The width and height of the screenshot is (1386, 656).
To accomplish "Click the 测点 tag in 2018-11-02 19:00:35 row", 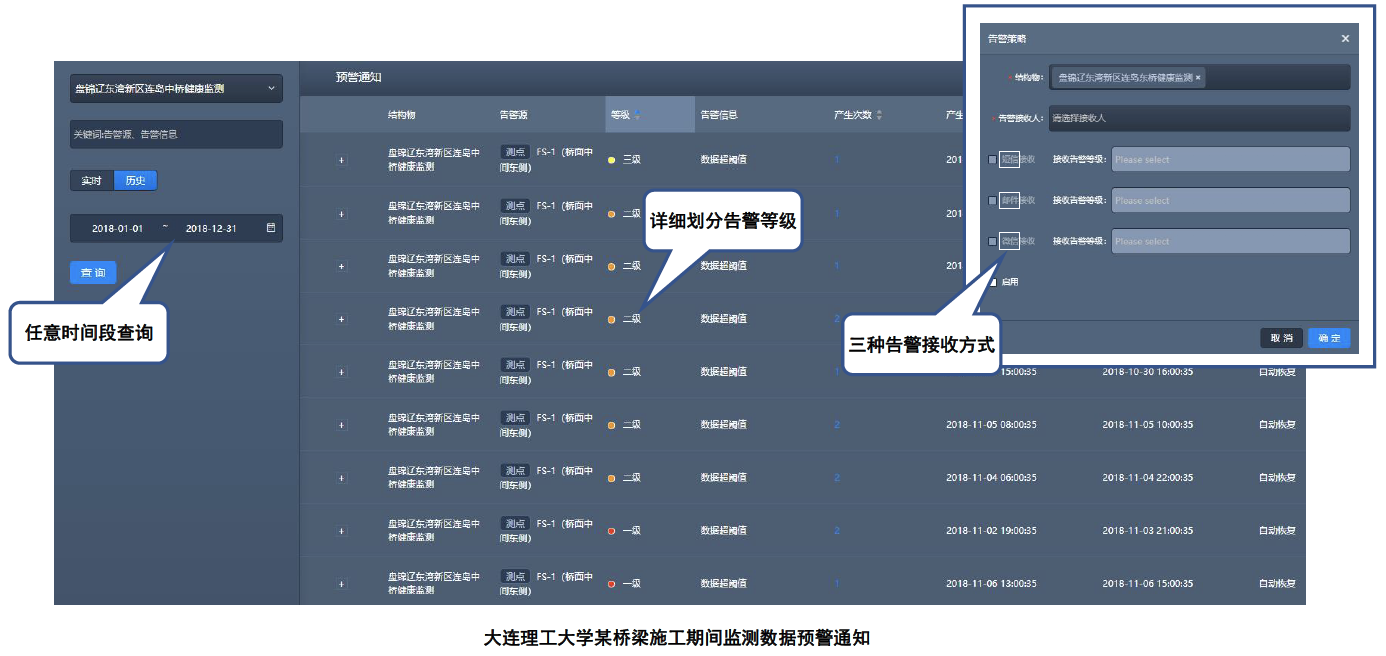I will [x=515, y=523].
